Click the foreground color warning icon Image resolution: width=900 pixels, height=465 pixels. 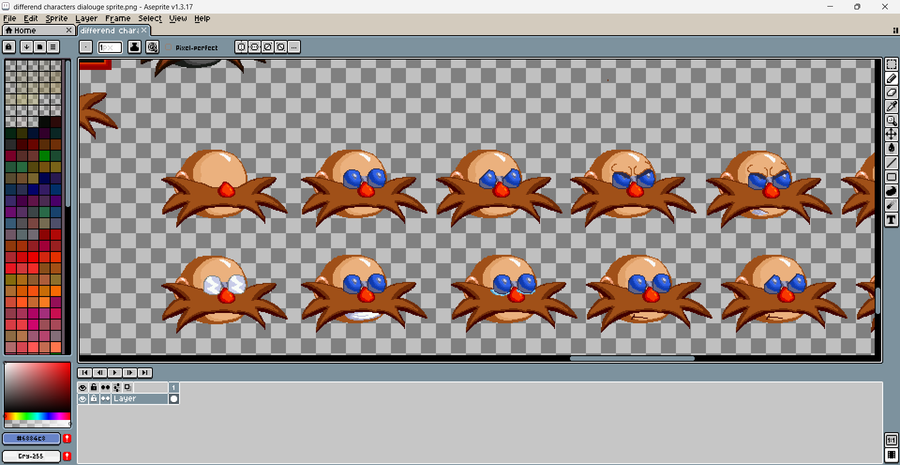67,439
